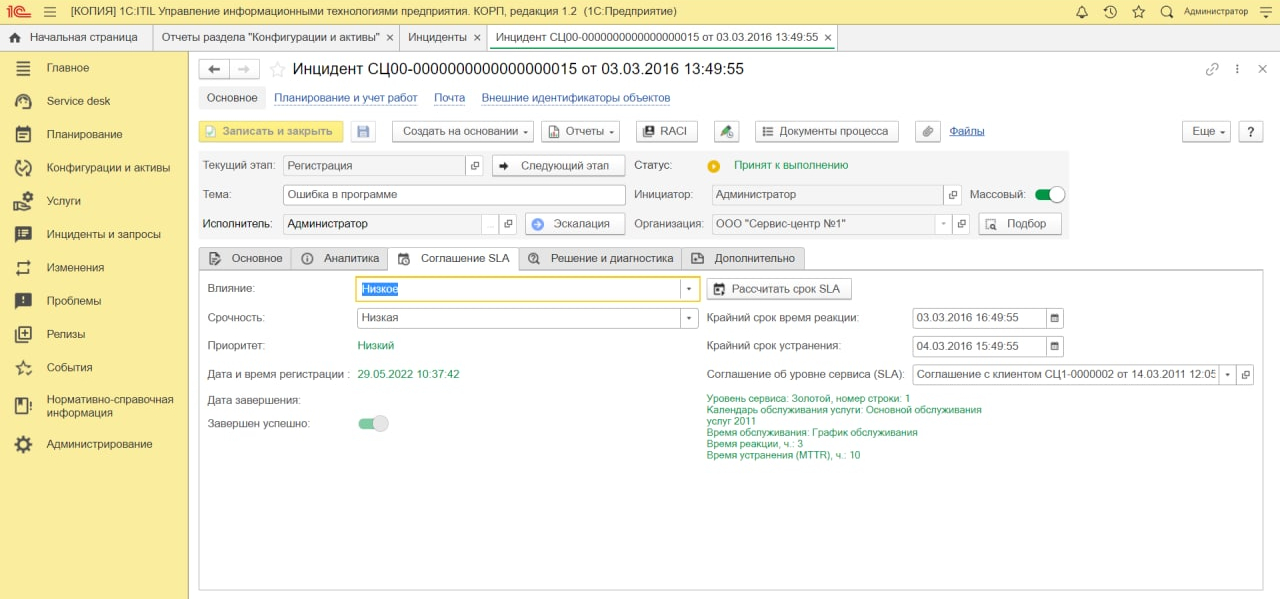Open Конфигурации и активы sidebar section
This screenshot has width=1280, height=599.
point(94,167)
